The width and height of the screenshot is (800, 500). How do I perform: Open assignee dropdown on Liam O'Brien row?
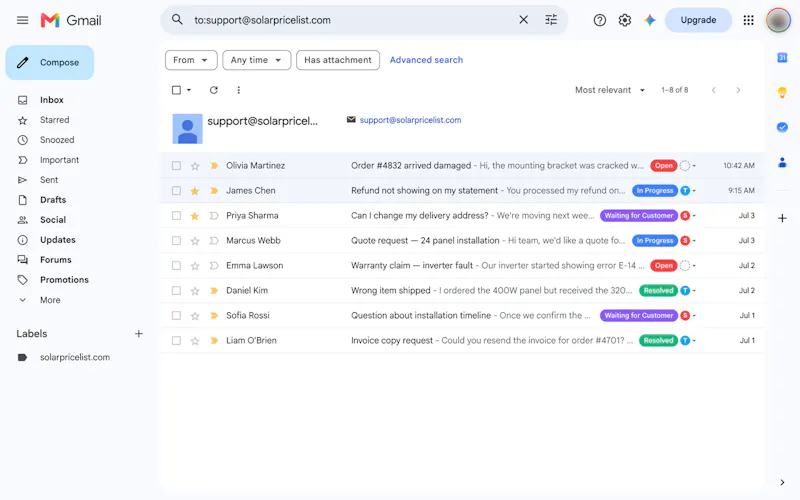pyautogui.click(x=694, y=341)
